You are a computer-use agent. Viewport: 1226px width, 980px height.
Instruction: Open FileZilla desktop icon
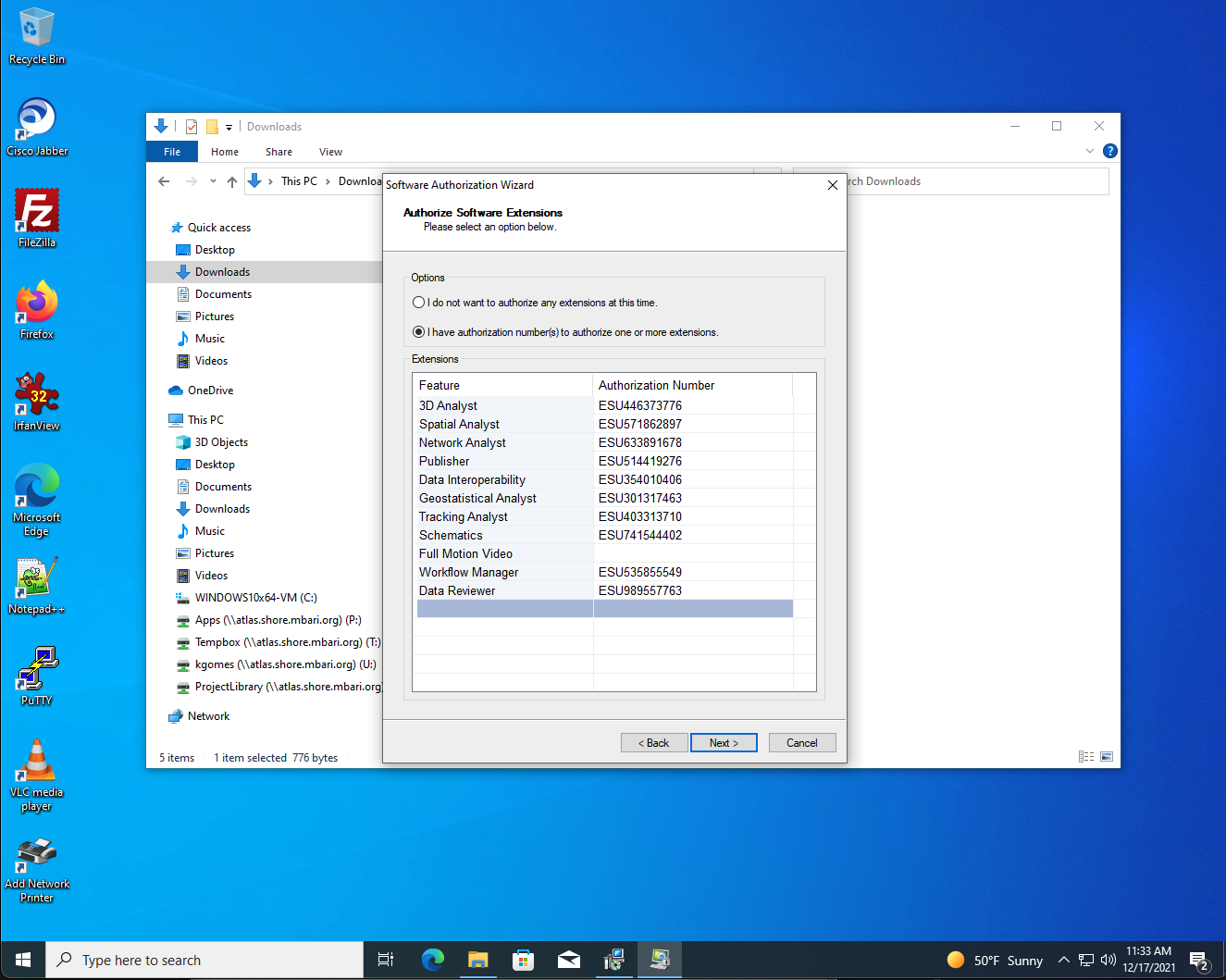point(37,217)
